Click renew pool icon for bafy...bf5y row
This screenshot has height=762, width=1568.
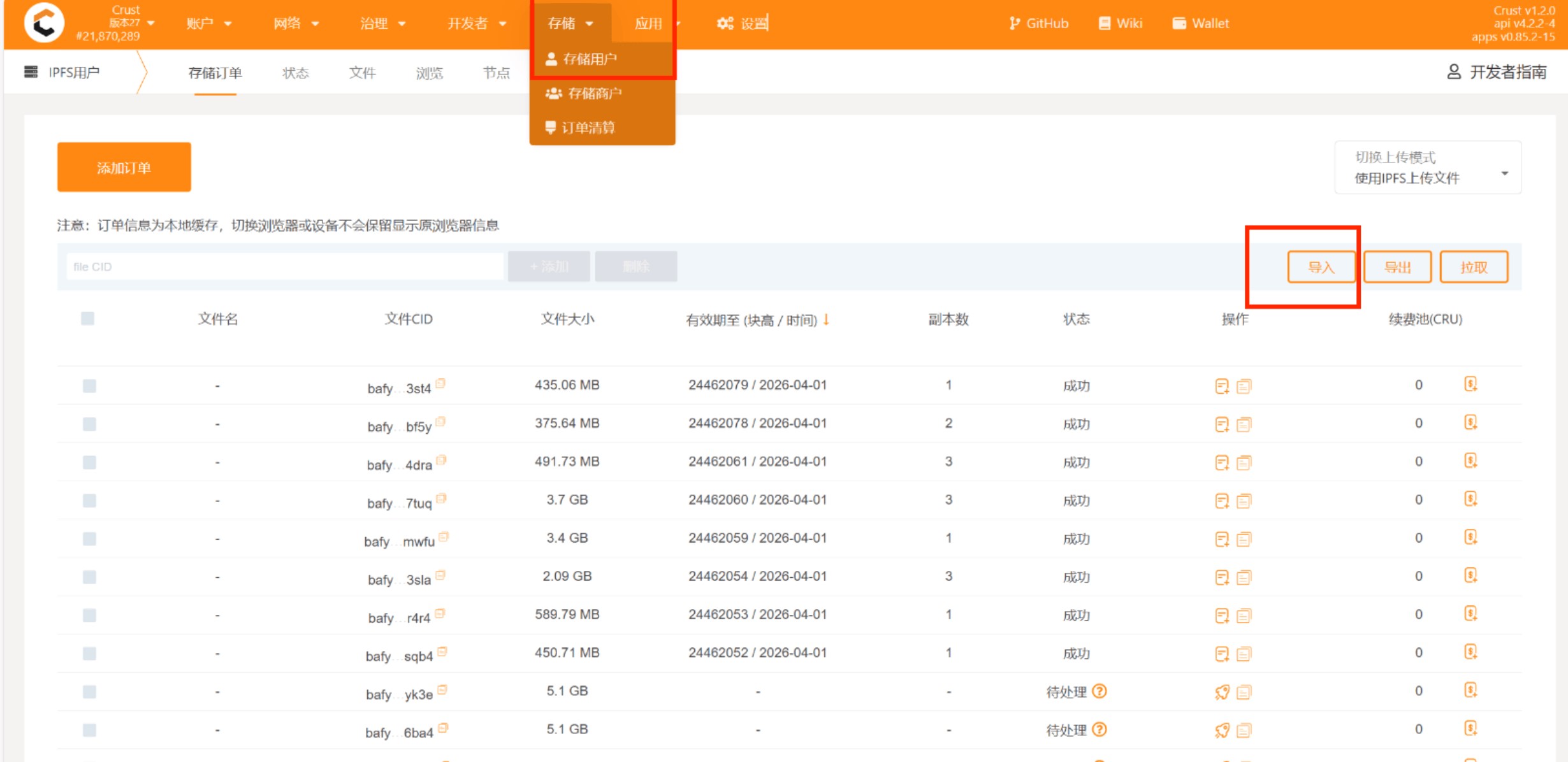coord(1470,422)
